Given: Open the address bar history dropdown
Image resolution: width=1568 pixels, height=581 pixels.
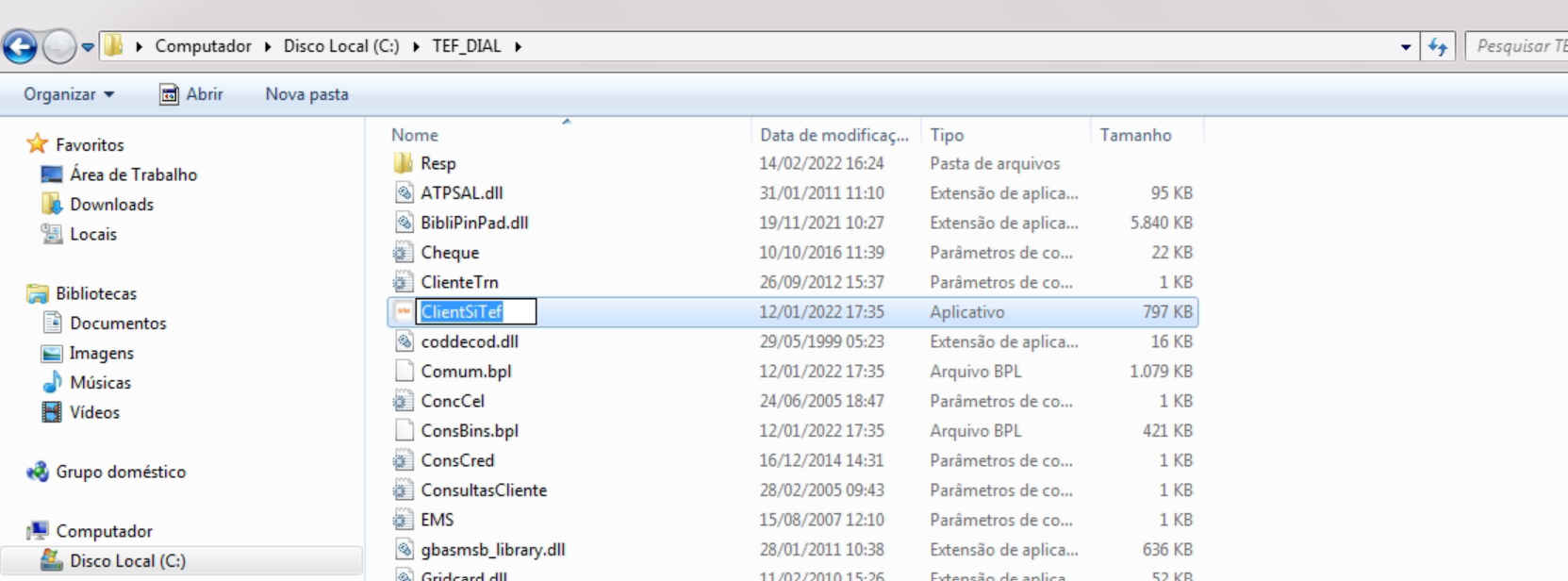Looking at the screenshot, I should pos(1406,46).
